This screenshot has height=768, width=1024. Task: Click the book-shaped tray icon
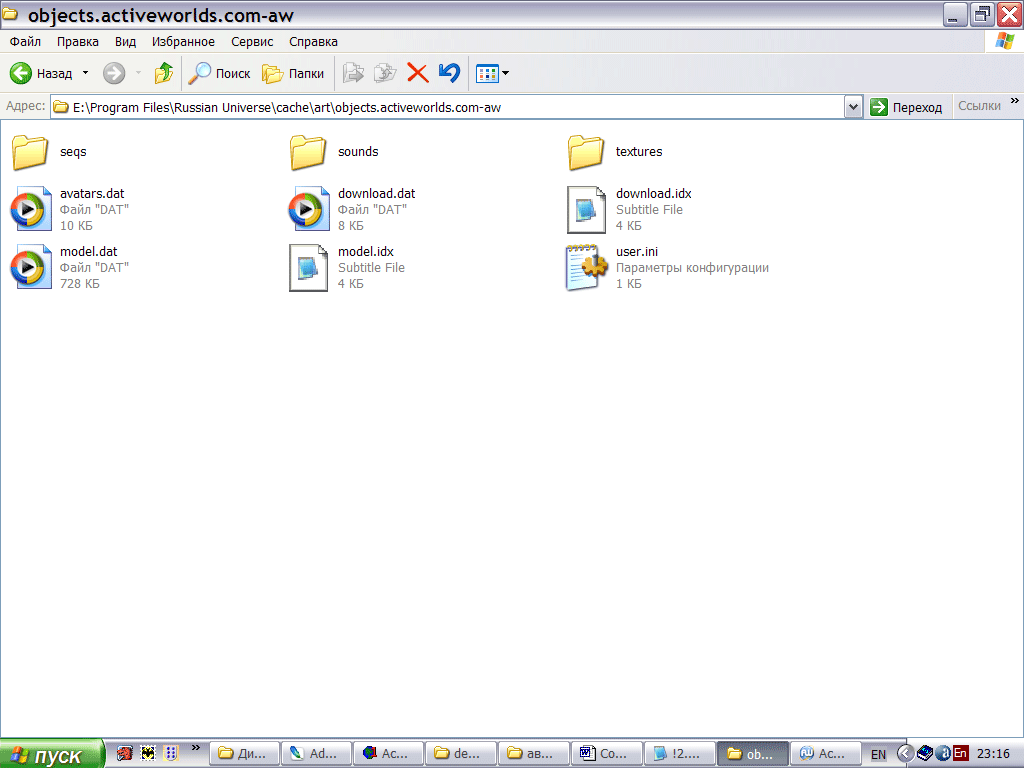point(925,753)
